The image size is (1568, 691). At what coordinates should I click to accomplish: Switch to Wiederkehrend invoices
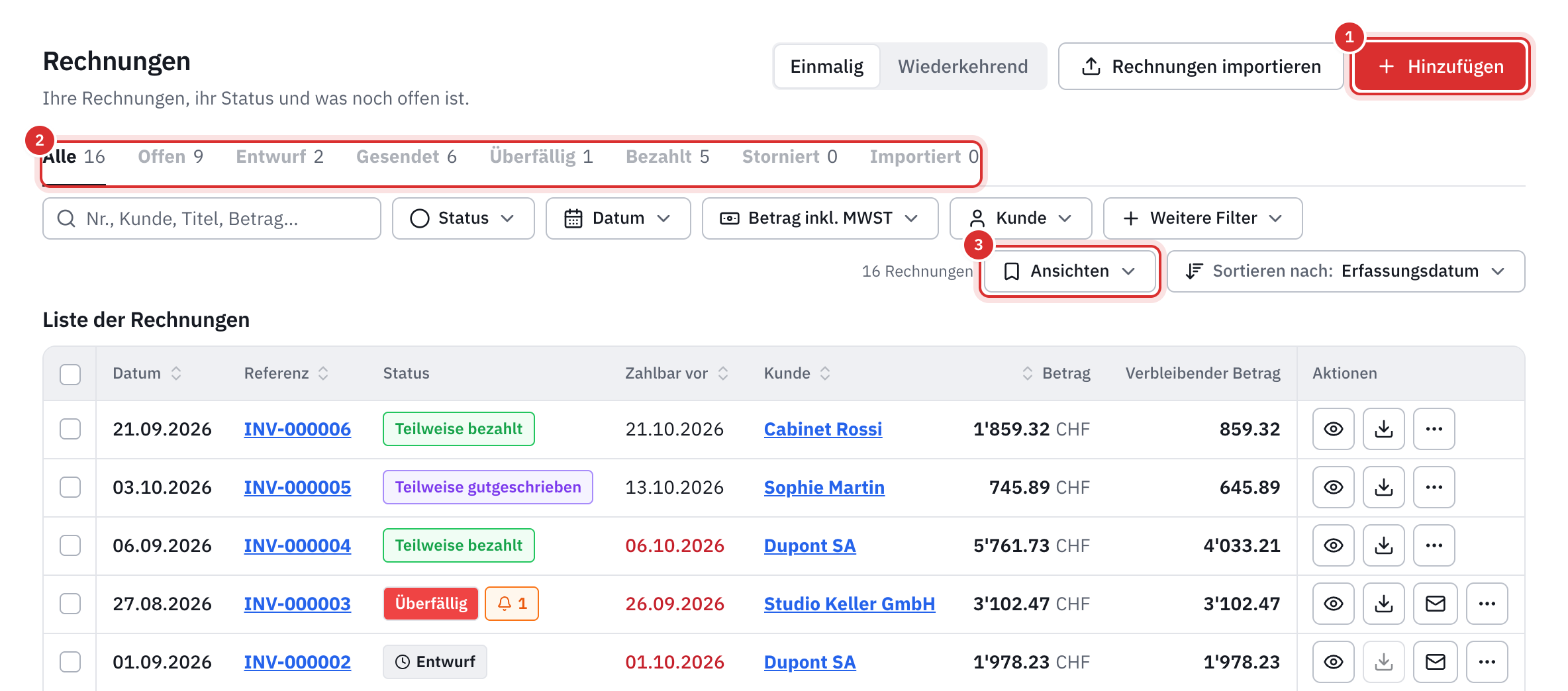[x=963, y=66]
